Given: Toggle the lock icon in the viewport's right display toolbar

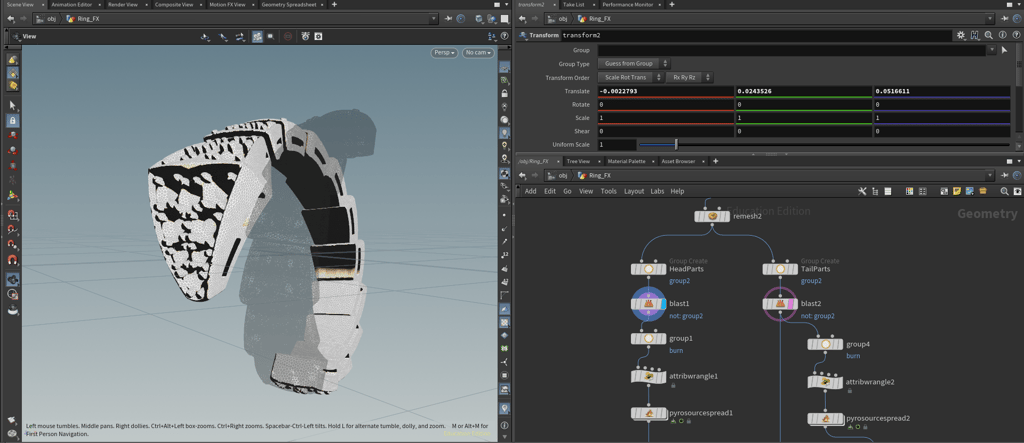Looking at the screenshot, I should (x=505, y=93).
